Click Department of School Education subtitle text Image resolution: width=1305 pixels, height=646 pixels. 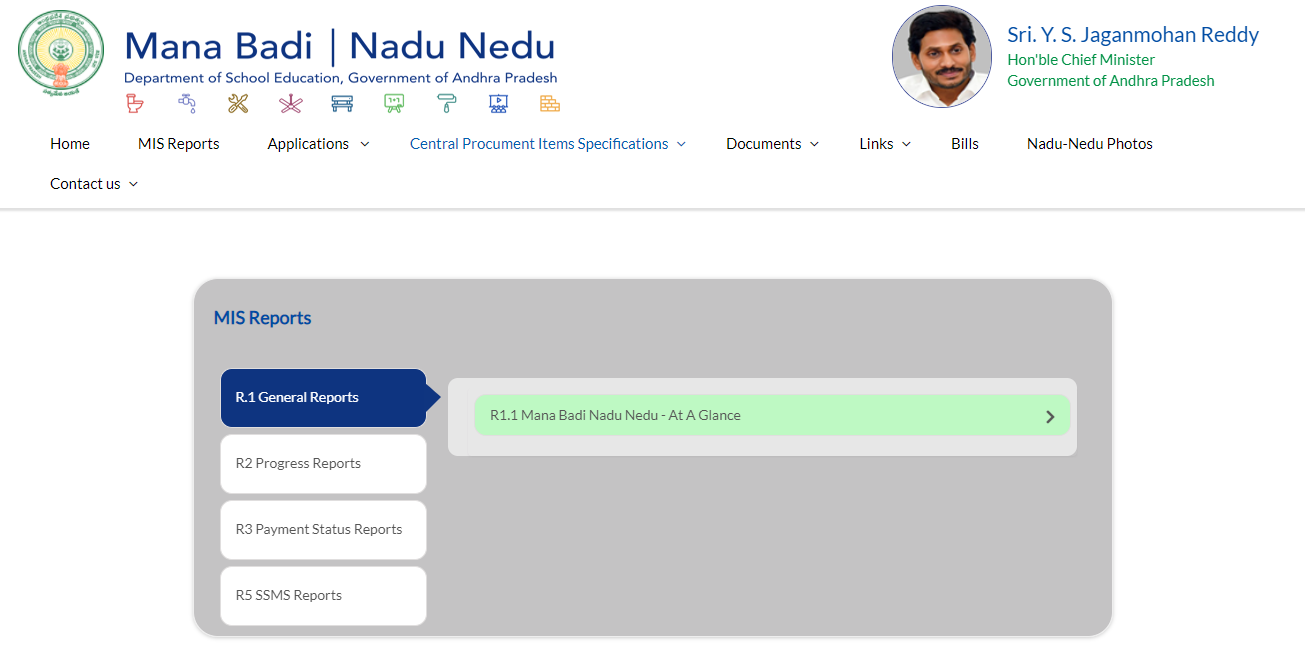341,78
